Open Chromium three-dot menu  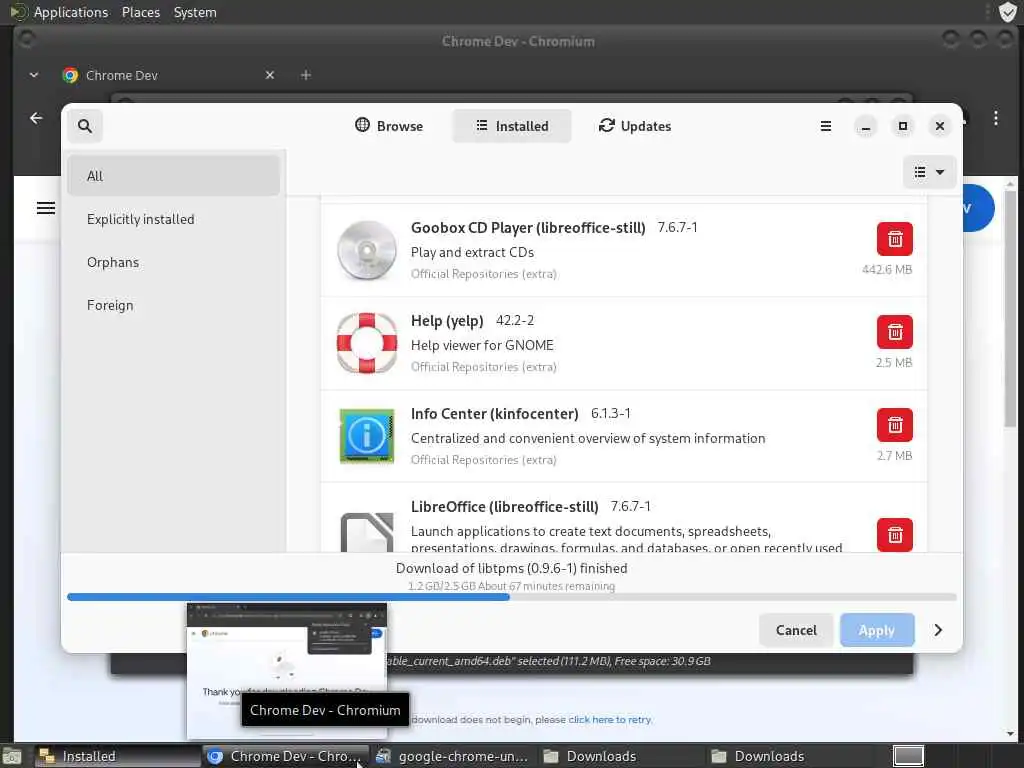pos(995,118)
